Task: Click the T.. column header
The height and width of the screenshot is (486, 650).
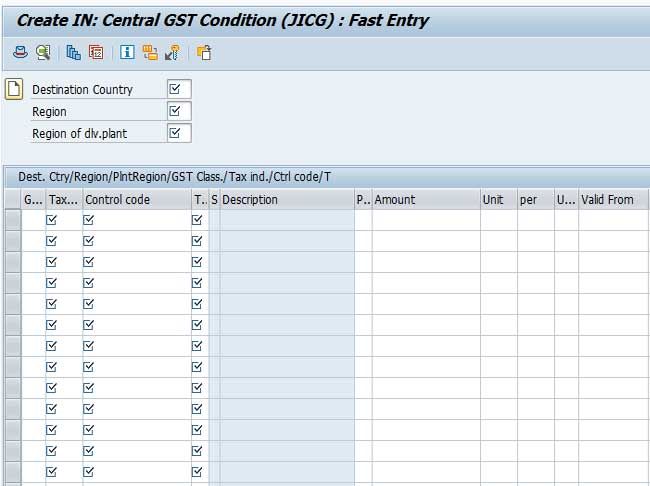Action: tap(200, 199)
